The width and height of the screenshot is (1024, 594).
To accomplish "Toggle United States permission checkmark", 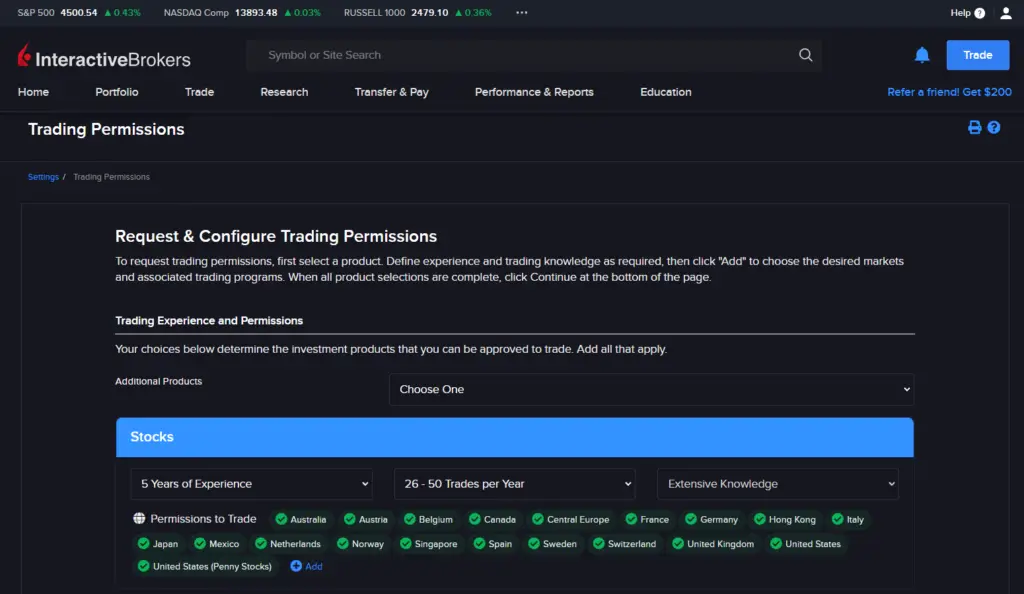I will pos(776,543).
